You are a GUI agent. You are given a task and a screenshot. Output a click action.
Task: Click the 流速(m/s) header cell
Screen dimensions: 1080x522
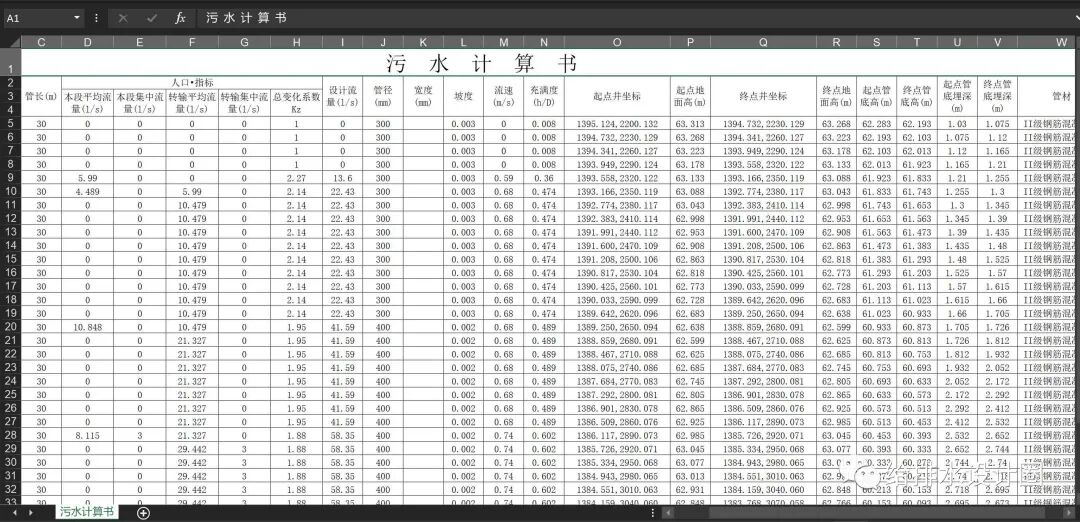tap(503, 96)
